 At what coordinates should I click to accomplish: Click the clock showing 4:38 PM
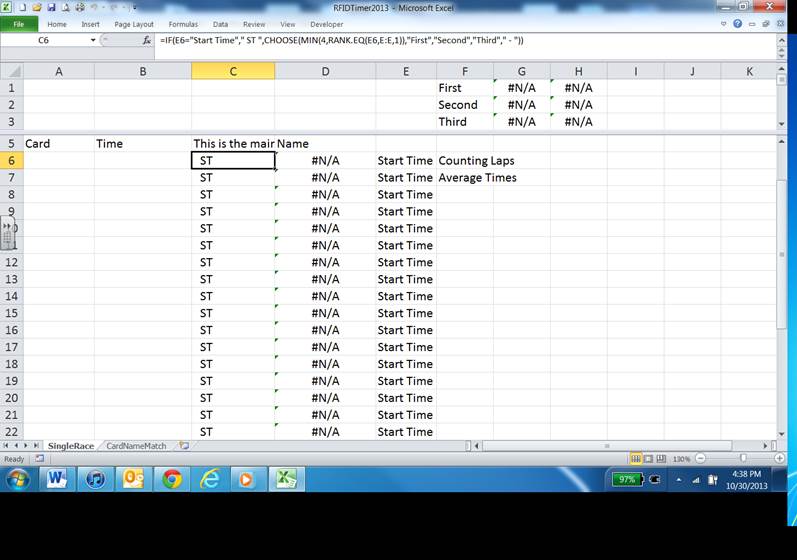coord(746,474)
